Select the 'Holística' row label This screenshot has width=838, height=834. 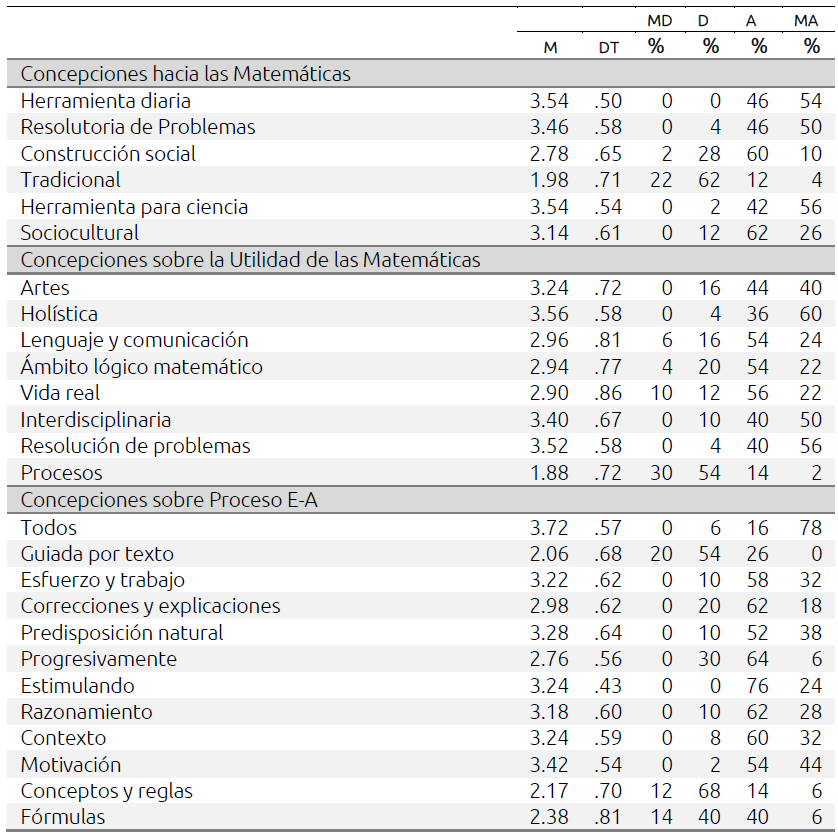coord(59,314)
